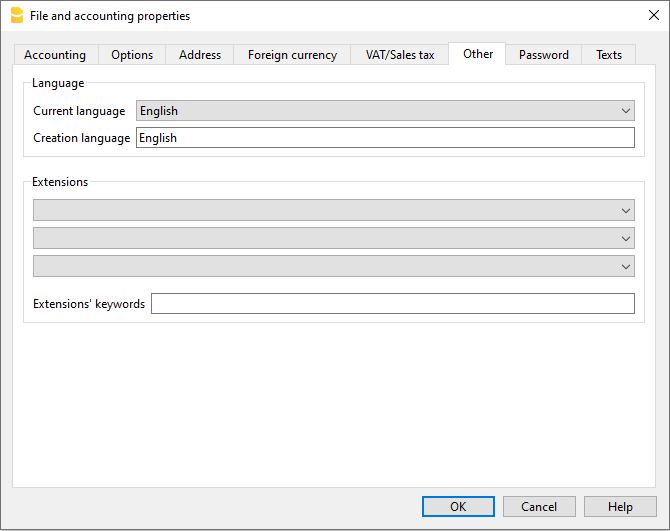Switch to the Password tab
Screen dimensions: 670x531
pos(544,55)
